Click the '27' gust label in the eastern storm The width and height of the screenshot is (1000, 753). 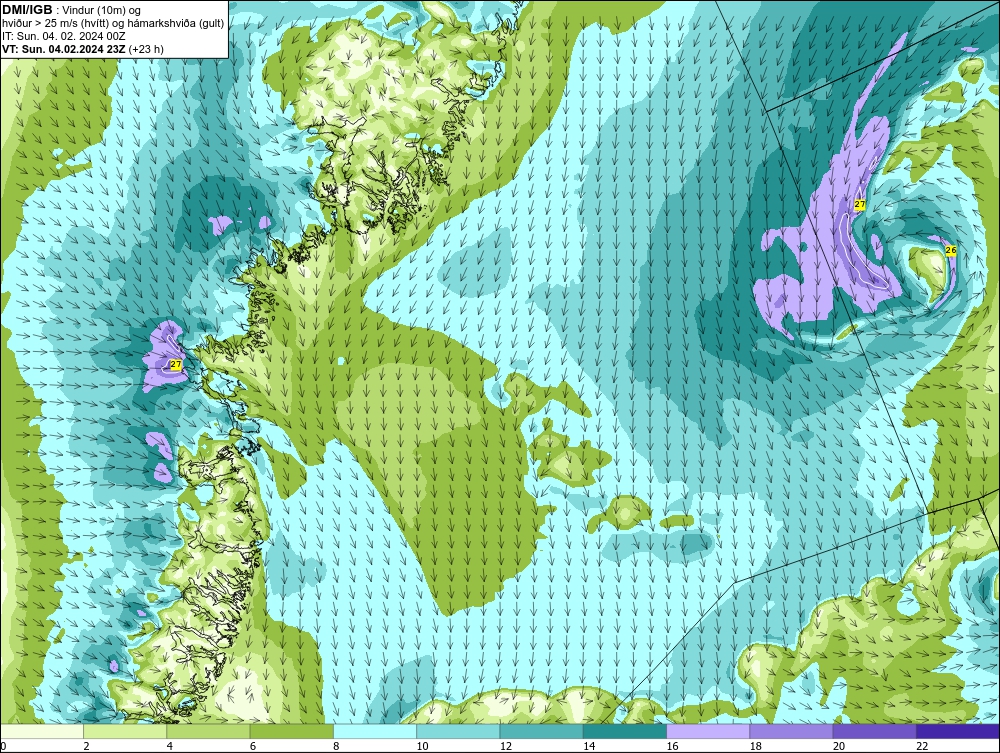860,205
